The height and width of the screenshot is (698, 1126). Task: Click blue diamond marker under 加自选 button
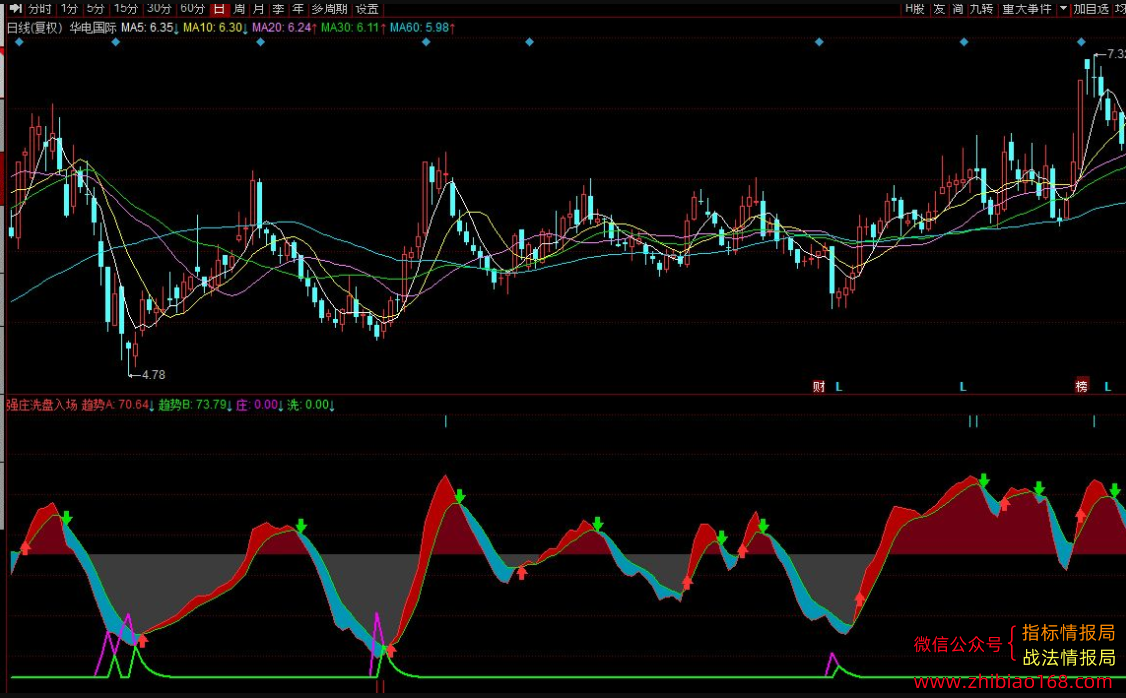pos(1081,42)
